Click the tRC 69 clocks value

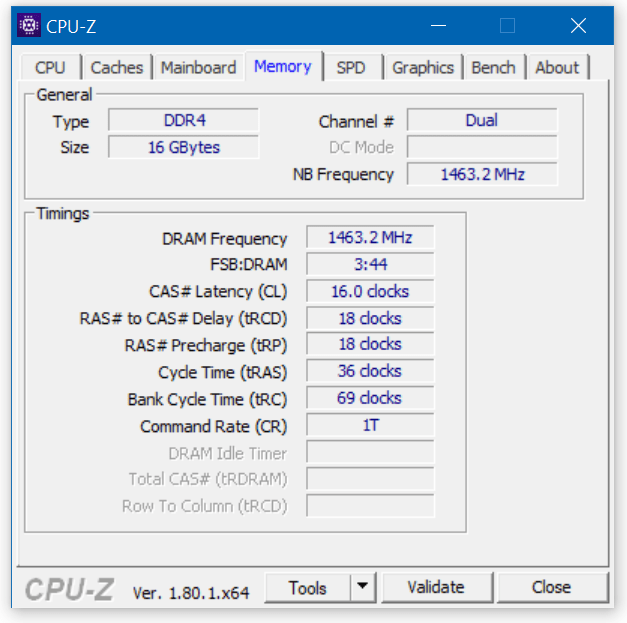coord(370,398)
